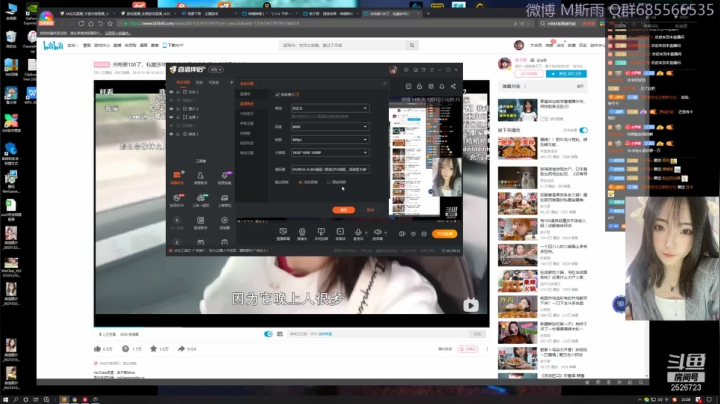Click the microphone icon in streaming toolbar
The height and width of the screenshot is (404, 720).
[x=358, y=232]
